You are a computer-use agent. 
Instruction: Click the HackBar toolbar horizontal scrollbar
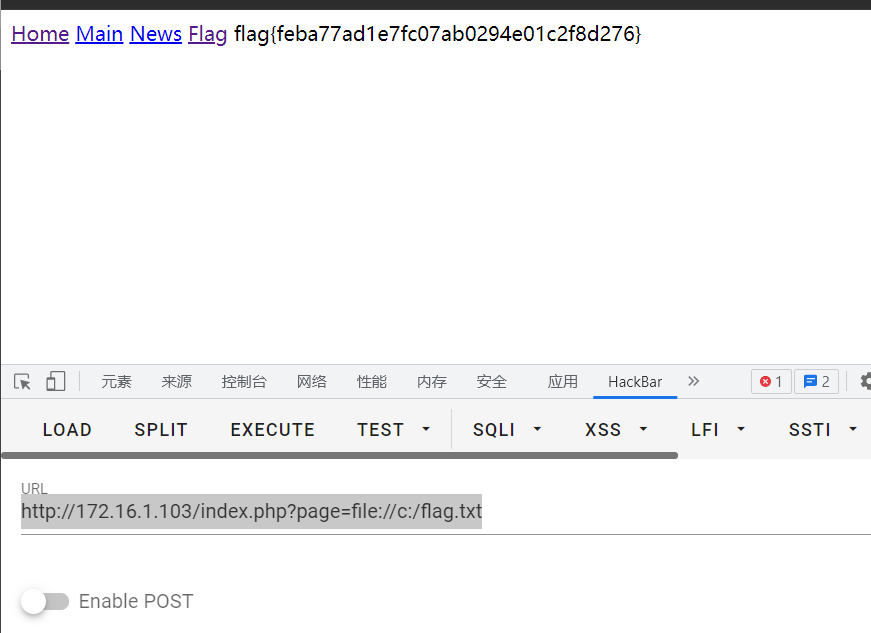(339, 455)
